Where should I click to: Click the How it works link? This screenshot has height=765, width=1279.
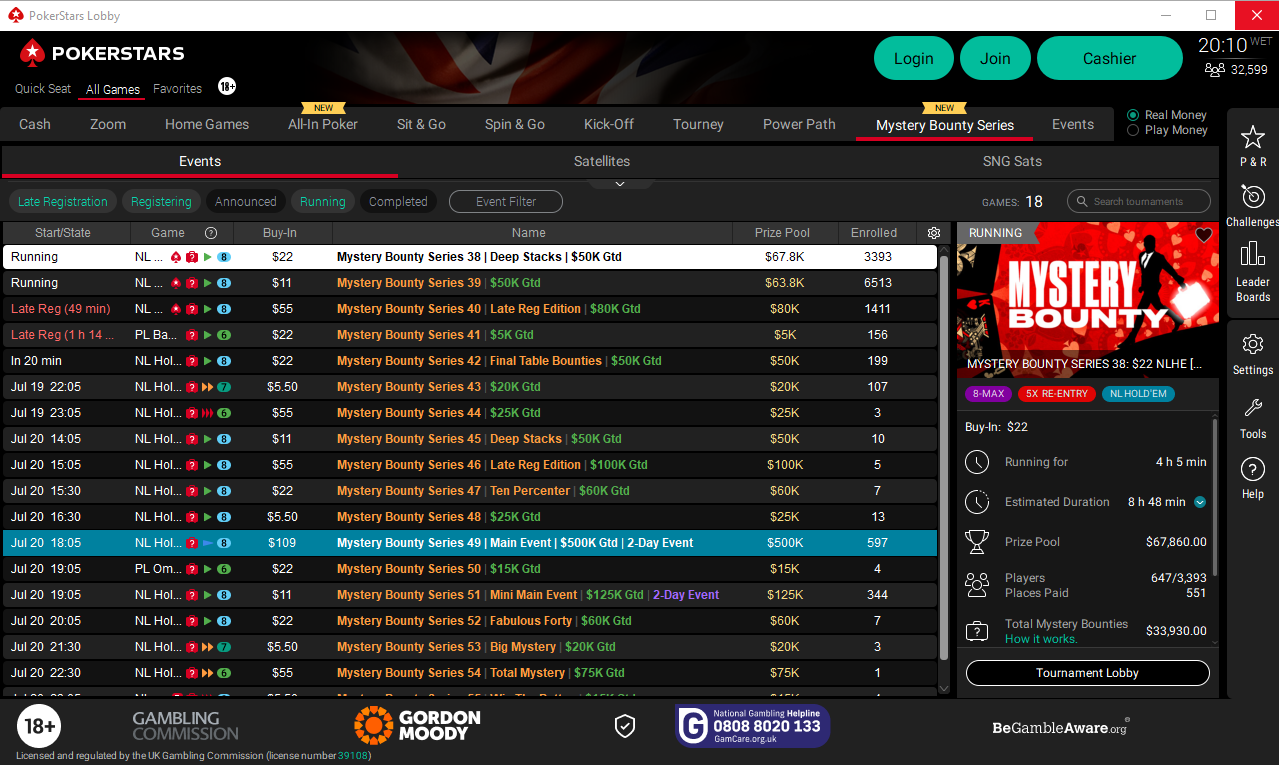1041,638
